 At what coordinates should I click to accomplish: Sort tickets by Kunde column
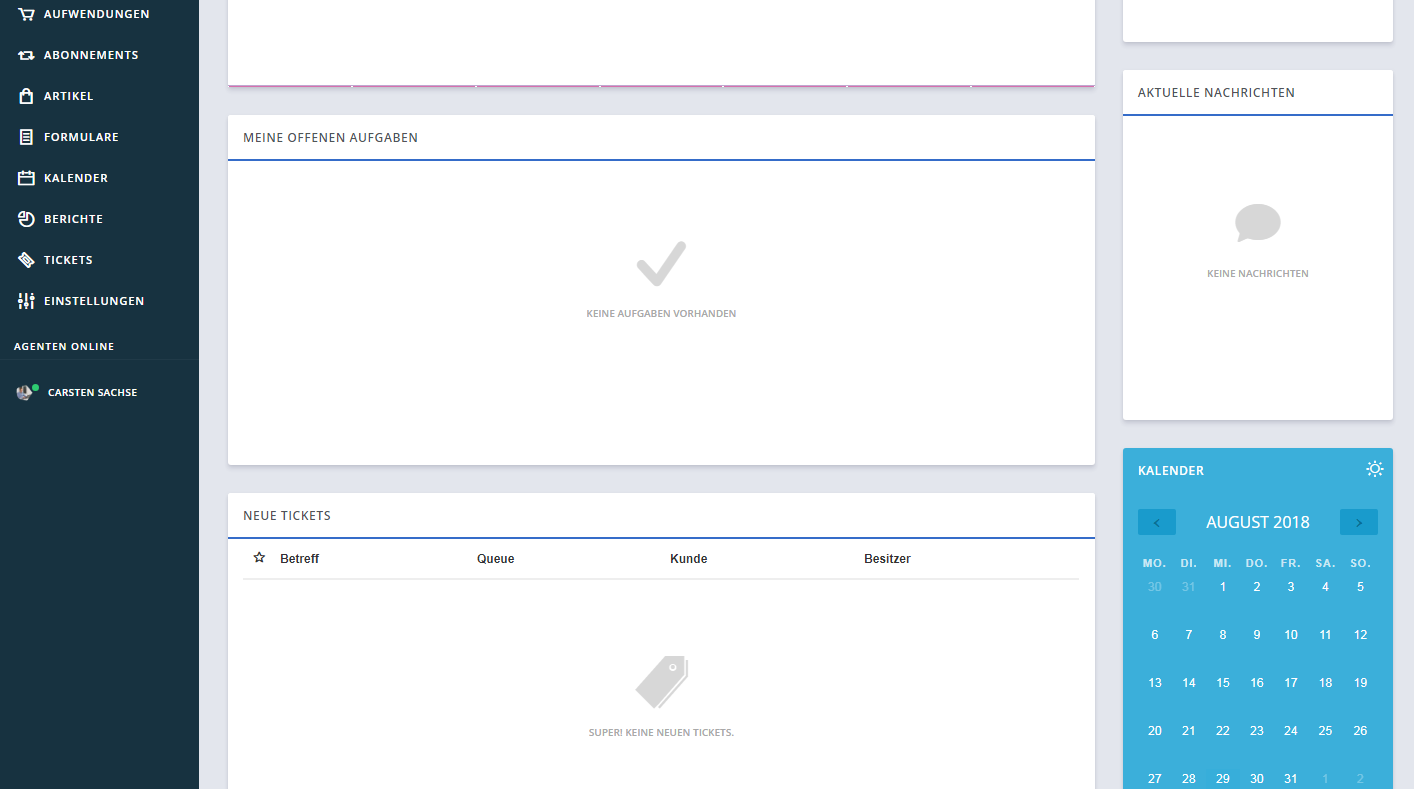click(x=688, y=559)
